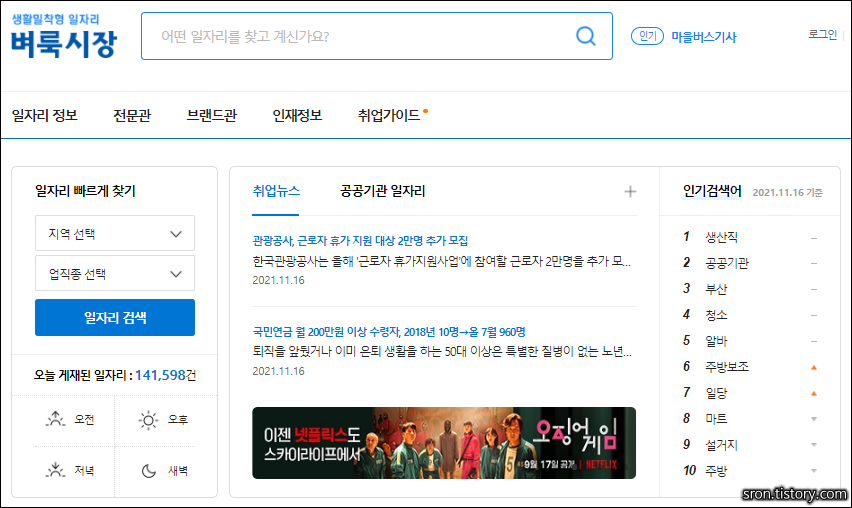This screenshot has width=852, height=508.
Task: Click popular keyword 공공기관
Action: pyautogui.click(x=726, y=263)
